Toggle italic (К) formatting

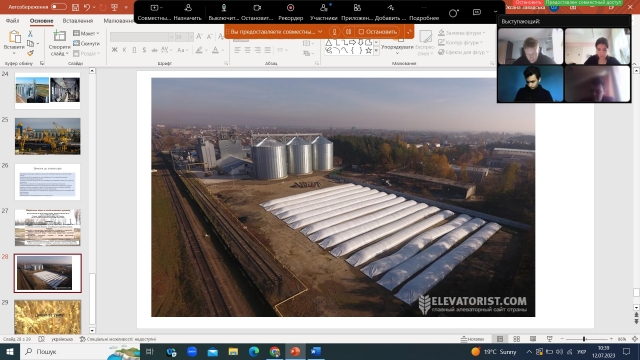tap(124, 50)
